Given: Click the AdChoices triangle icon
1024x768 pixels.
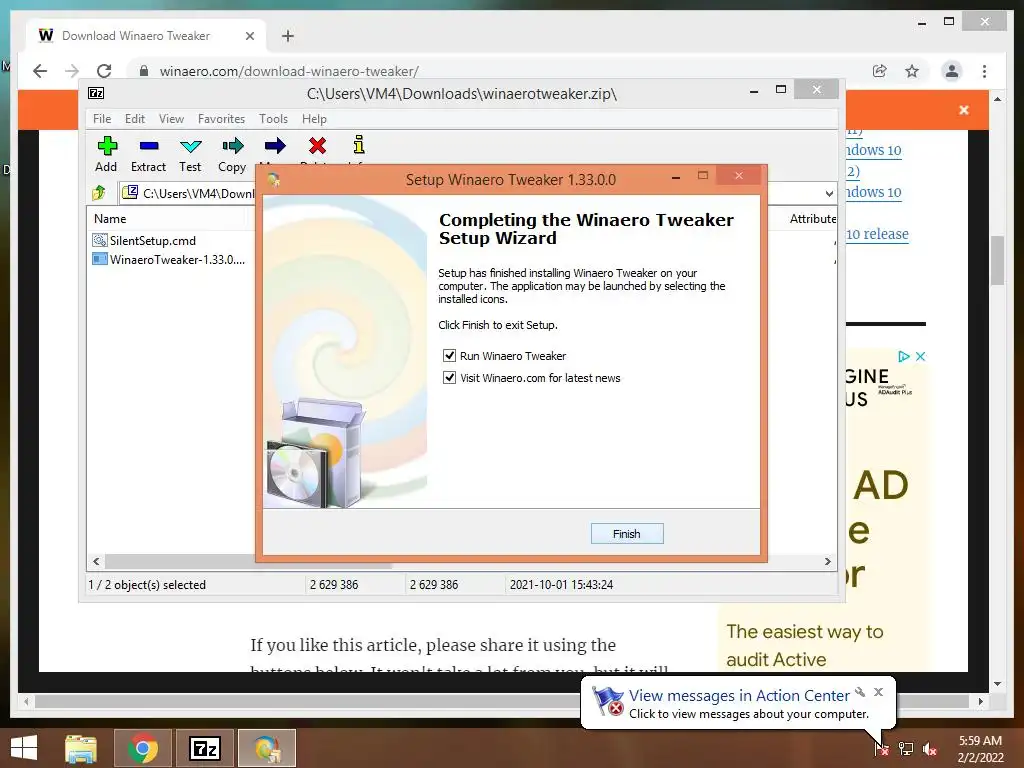Looking at the screenshot, I should pos(904,357).
